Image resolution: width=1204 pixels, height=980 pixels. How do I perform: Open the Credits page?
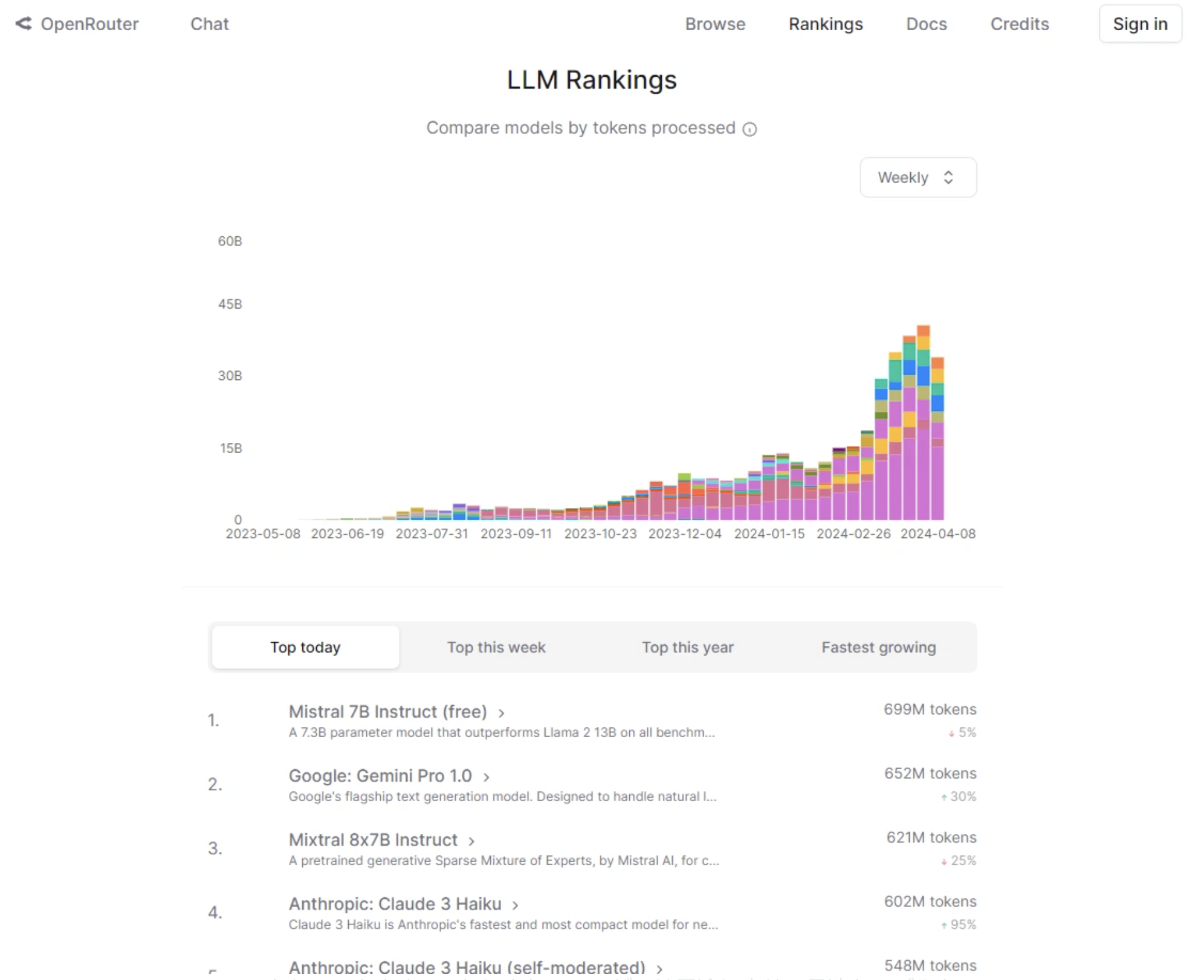1019,24
